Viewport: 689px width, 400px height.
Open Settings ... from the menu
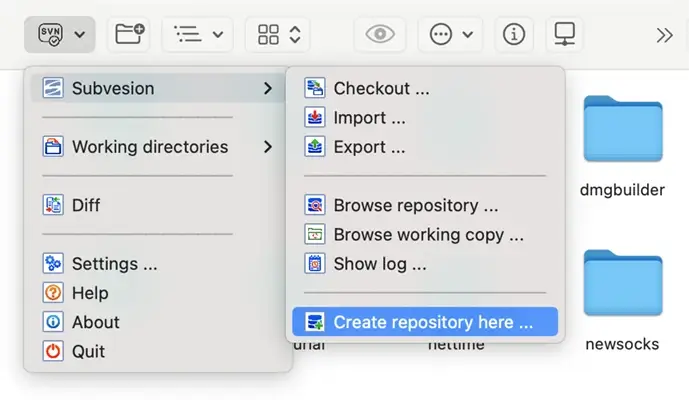coord(158,264)
